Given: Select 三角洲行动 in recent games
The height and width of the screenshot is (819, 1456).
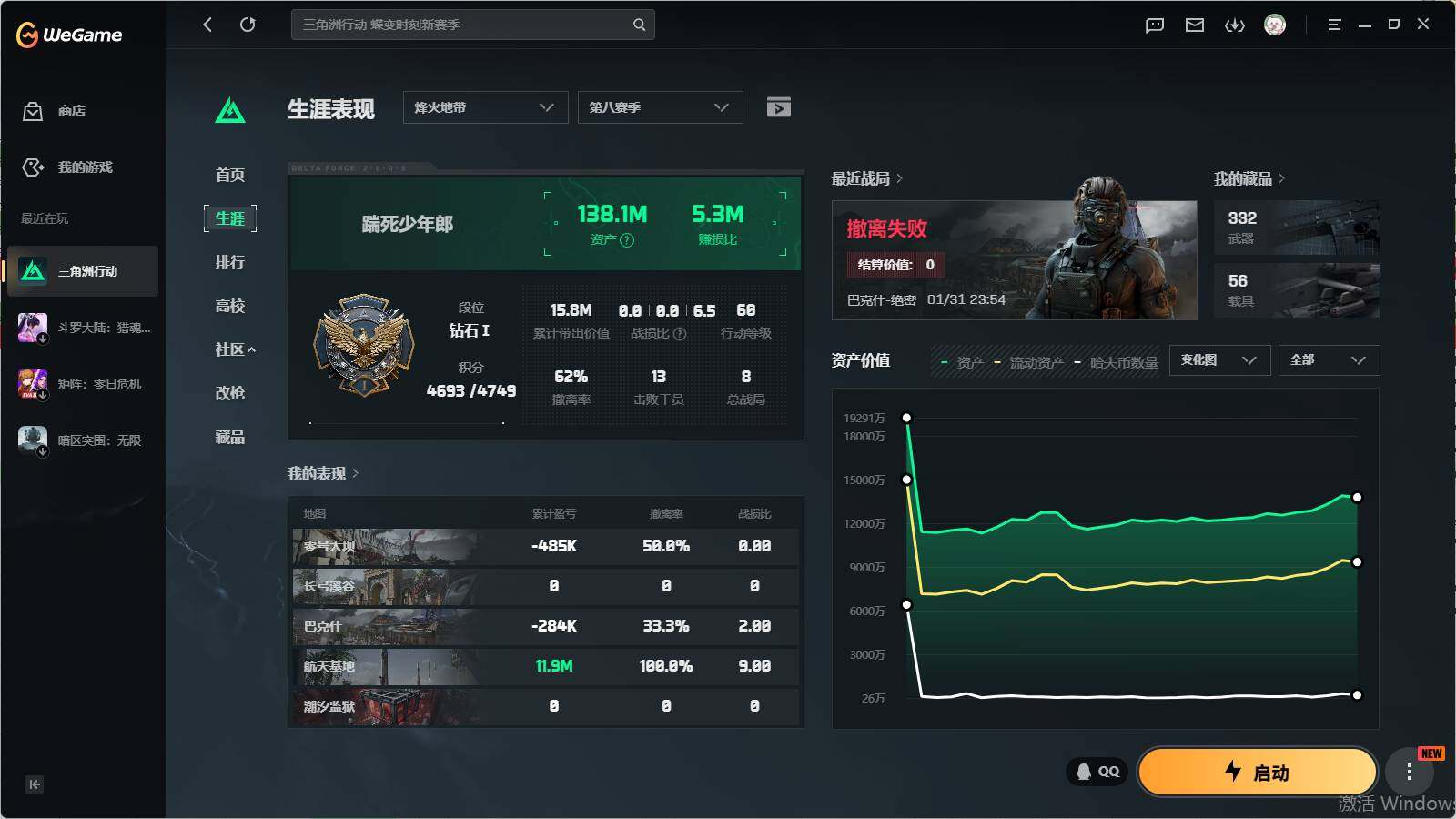Looking at the screenshot, I should (x=83, y=271).
